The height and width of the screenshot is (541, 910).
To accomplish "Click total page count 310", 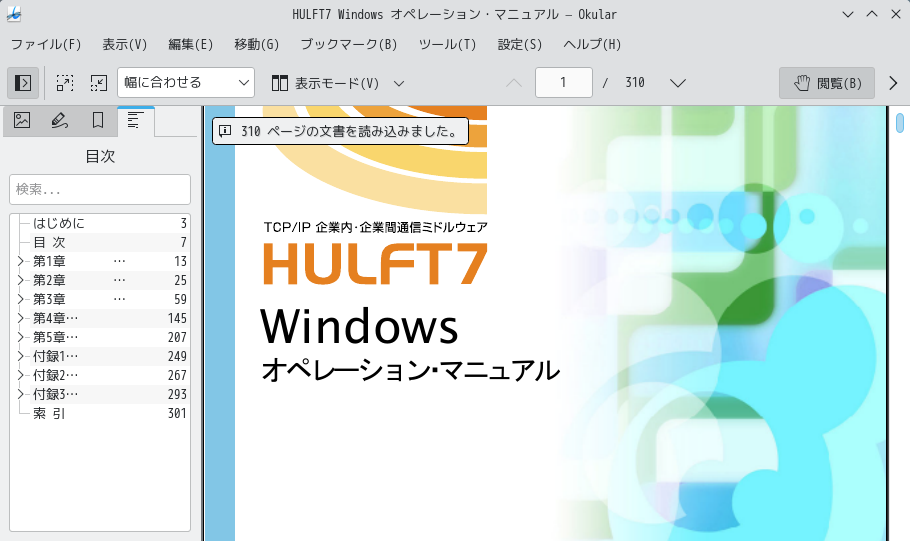I will tap(635, 83).
